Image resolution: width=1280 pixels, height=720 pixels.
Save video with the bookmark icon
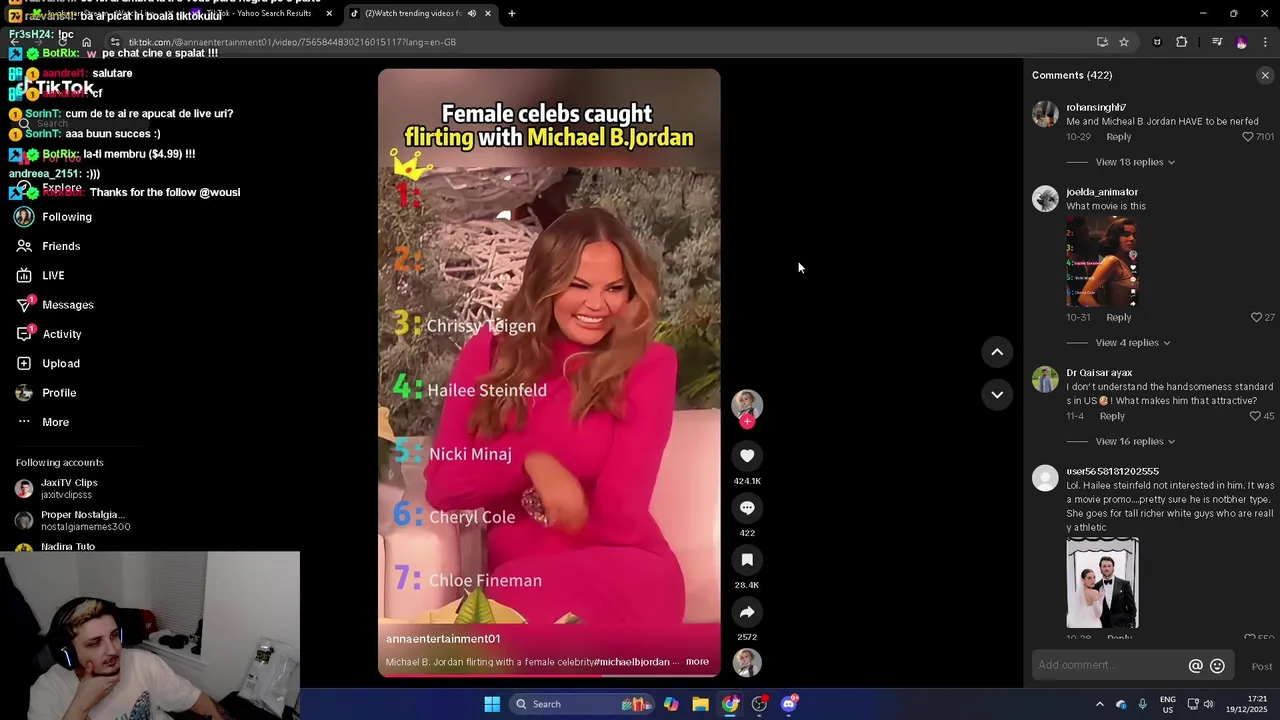(x=747, y=560)
